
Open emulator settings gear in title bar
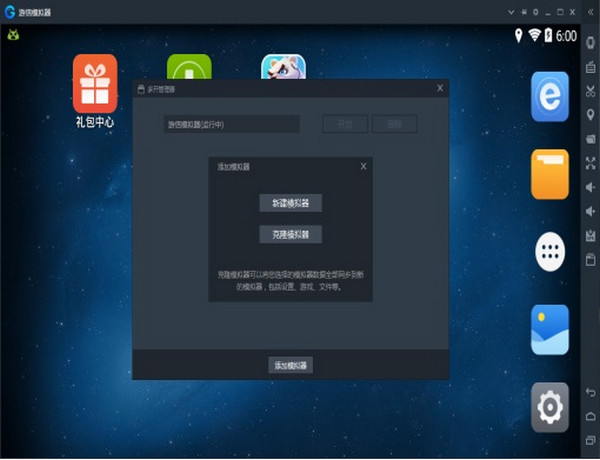(x=536, y=12)
